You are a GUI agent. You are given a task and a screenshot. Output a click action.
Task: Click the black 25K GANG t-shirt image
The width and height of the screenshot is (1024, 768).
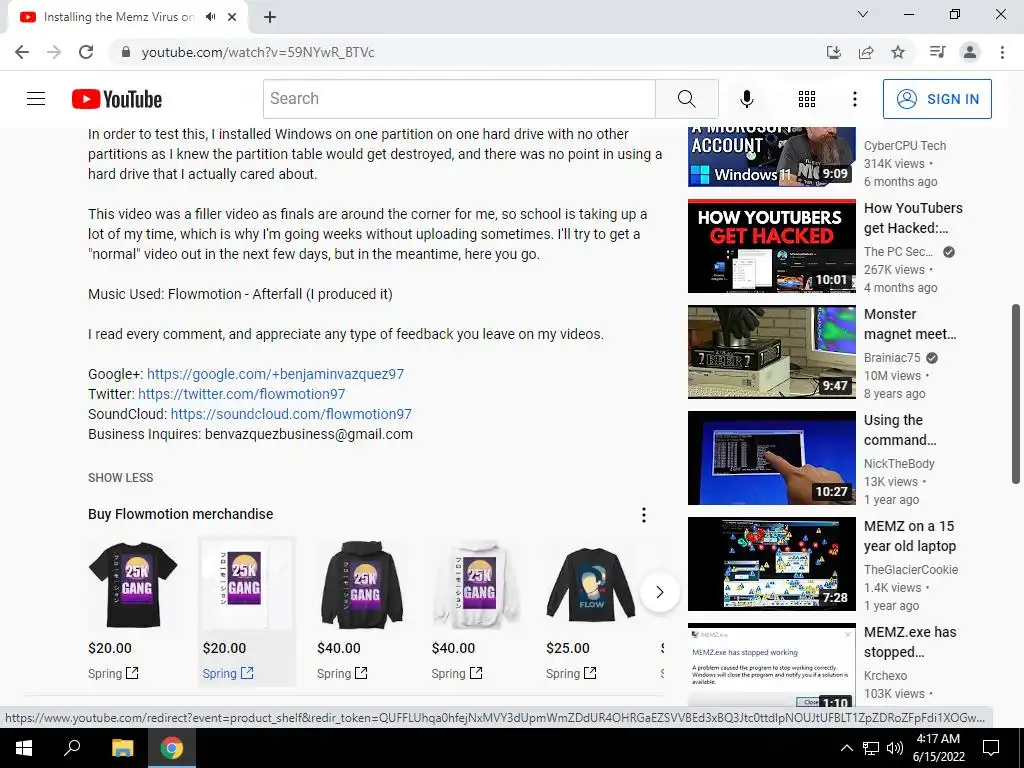[x=133, y=584]
